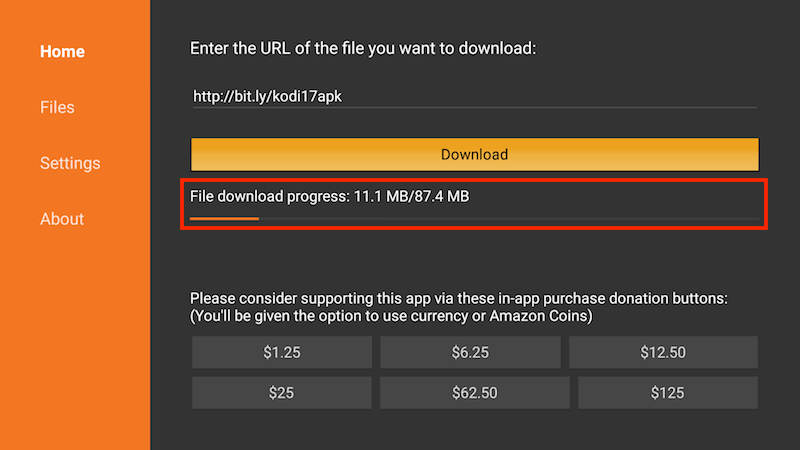Click the file download progress bar
This screenshot has width=800, height=450.
pyautogui.click(x=474, y=218)
